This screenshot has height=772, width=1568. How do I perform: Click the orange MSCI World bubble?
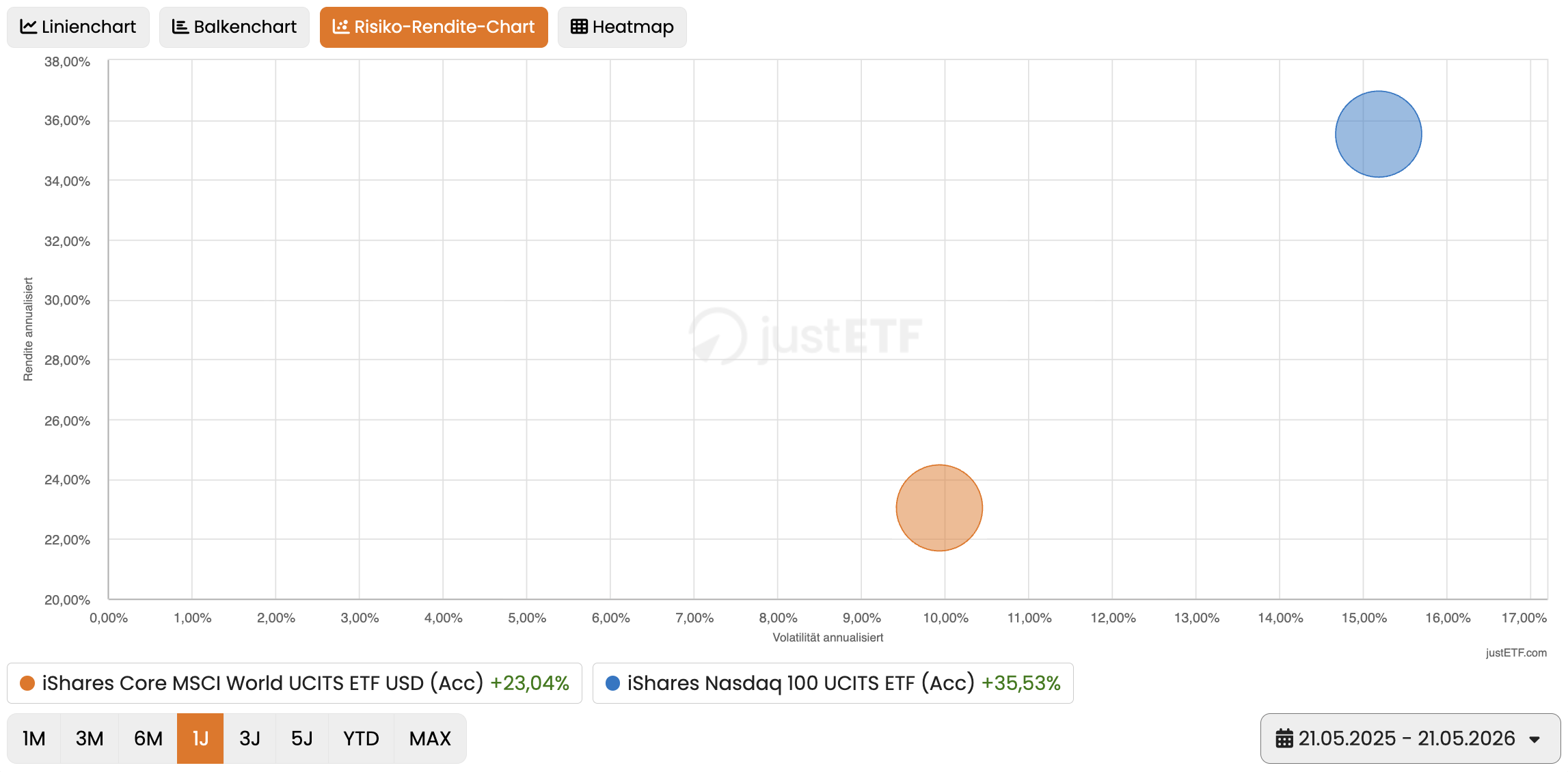pos(939,508)
